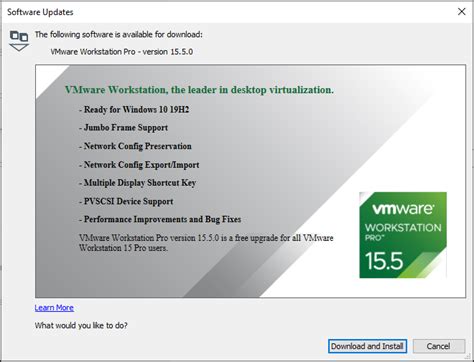Click the 'free upgrade for all VMware' paragraph

pyautogui.click(x=206, y=243)
